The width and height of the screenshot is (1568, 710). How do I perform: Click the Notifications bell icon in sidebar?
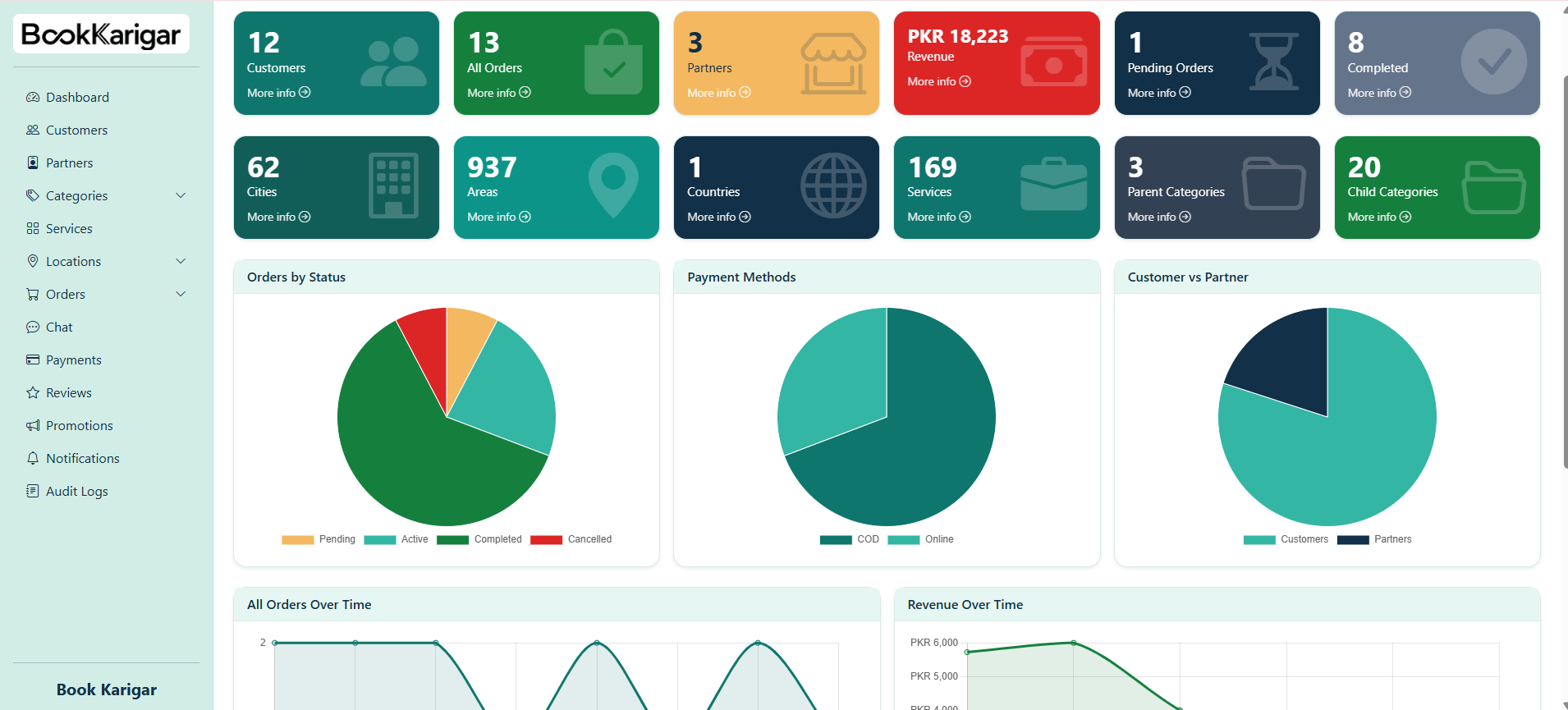[33, 458]
